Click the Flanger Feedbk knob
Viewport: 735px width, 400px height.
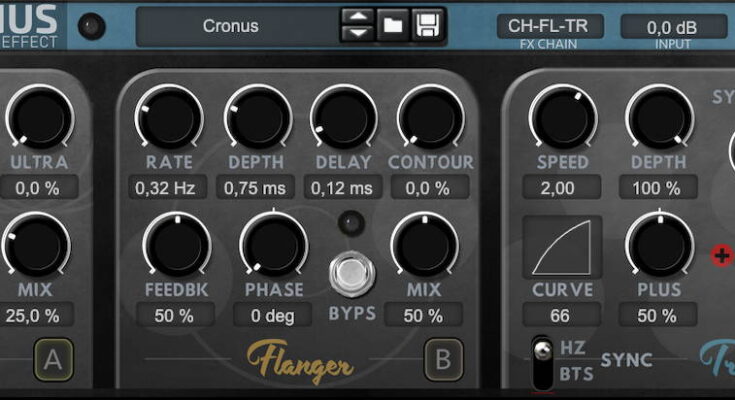click(176, 246)
